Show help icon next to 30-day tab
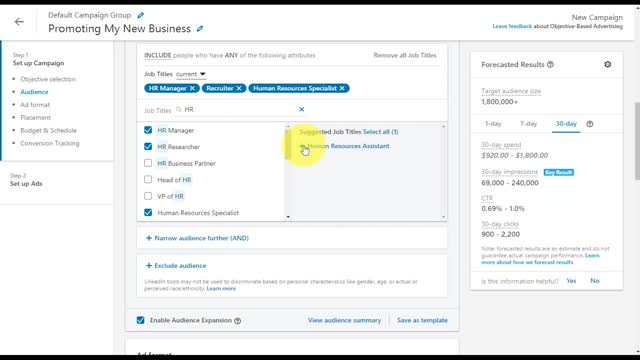The height and width of the screenshot is (360, 640). point(590,124)
